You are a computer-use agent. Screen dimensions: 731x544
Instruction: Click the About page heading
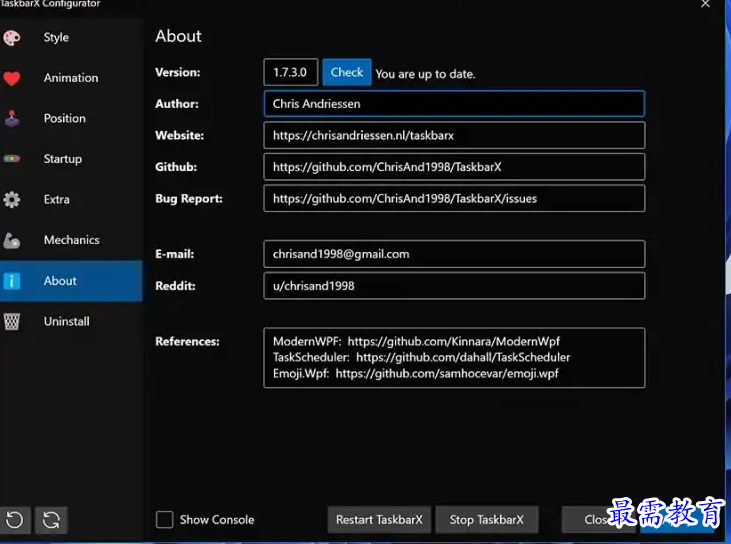[x=178, y=36]
